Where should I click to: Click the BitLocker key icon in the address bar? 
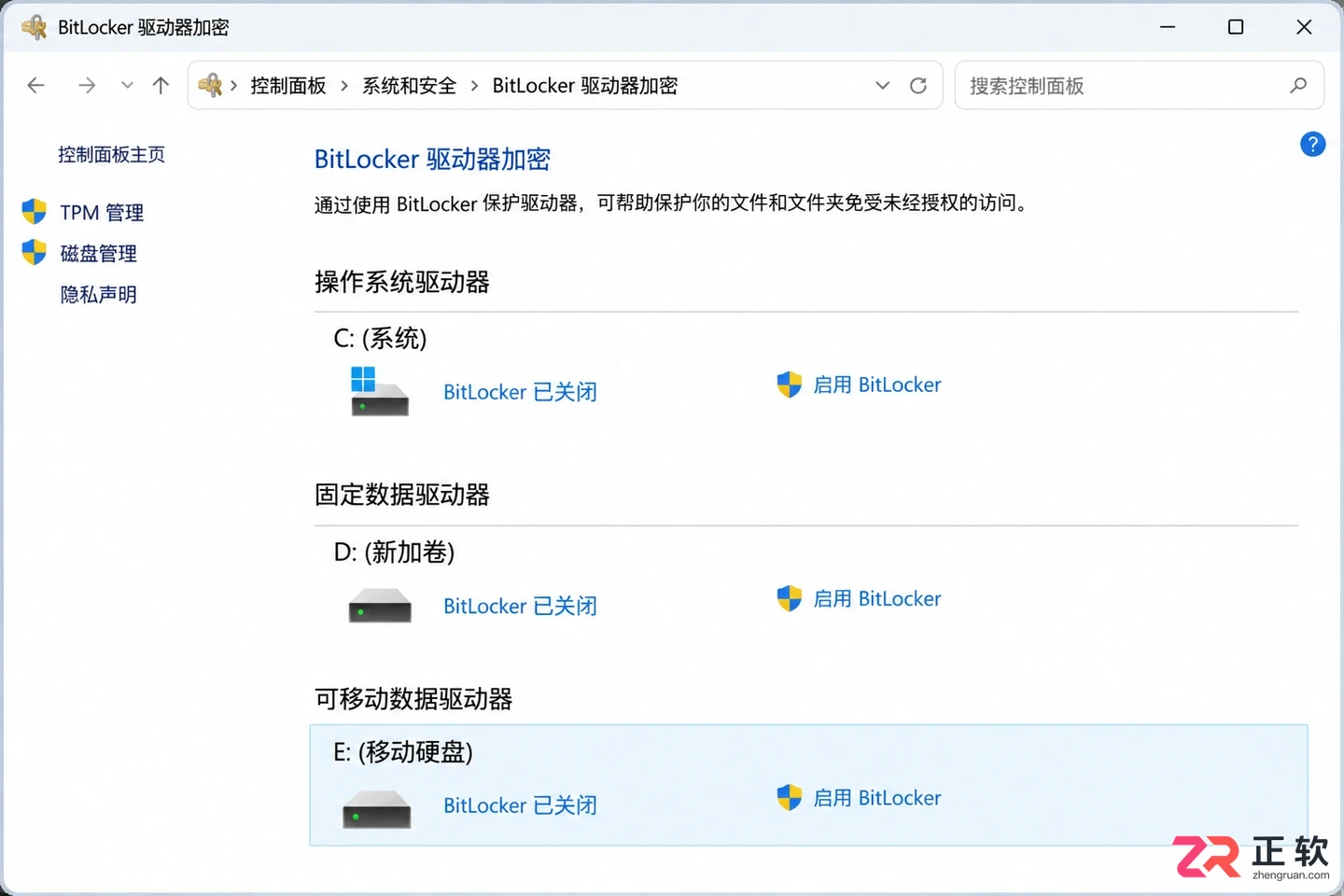pyautogui.click(x=211, y=86)
